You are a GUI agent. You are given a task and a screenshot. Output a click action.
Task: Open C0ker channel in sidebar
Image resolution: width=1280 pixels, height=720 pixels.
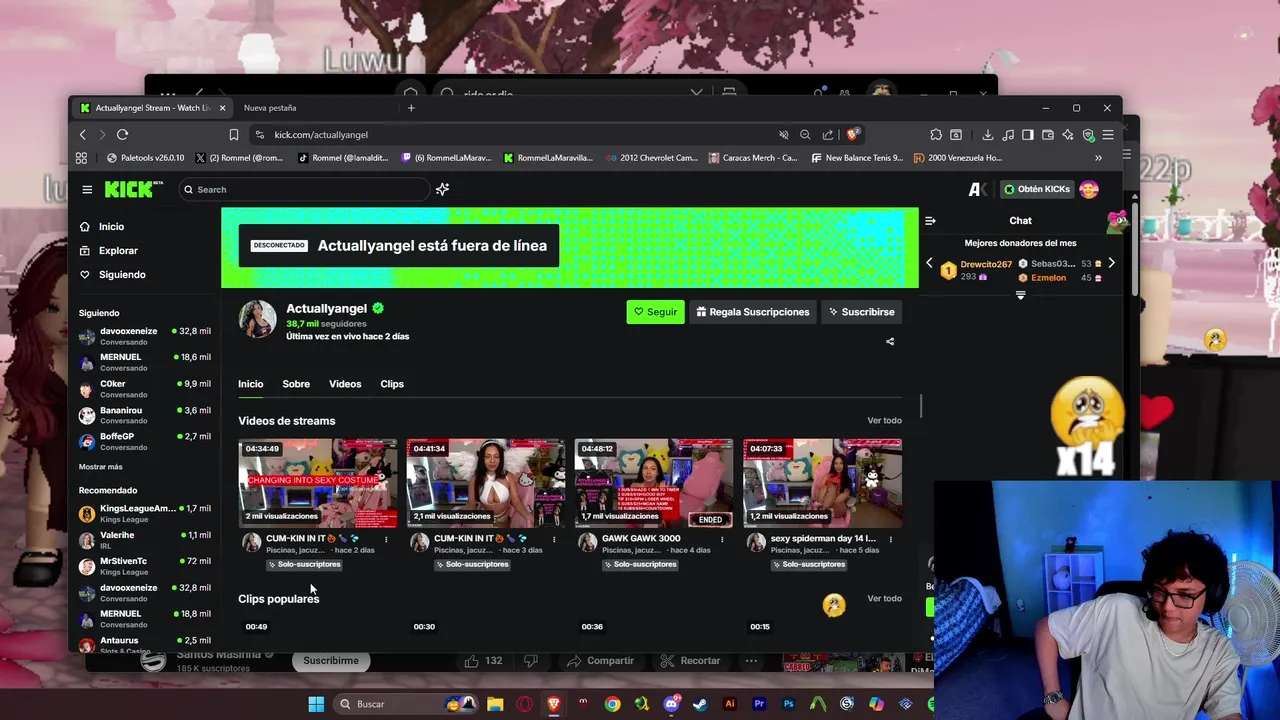click(x=145, y=389)
